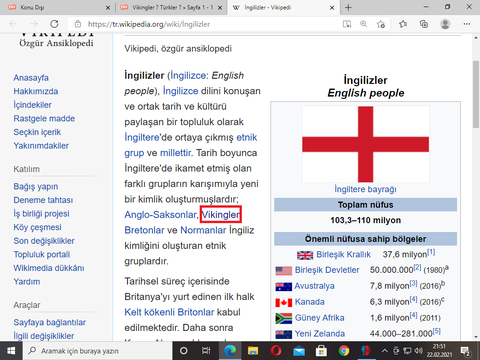Open Google Chrome from the taskbar

344,351
